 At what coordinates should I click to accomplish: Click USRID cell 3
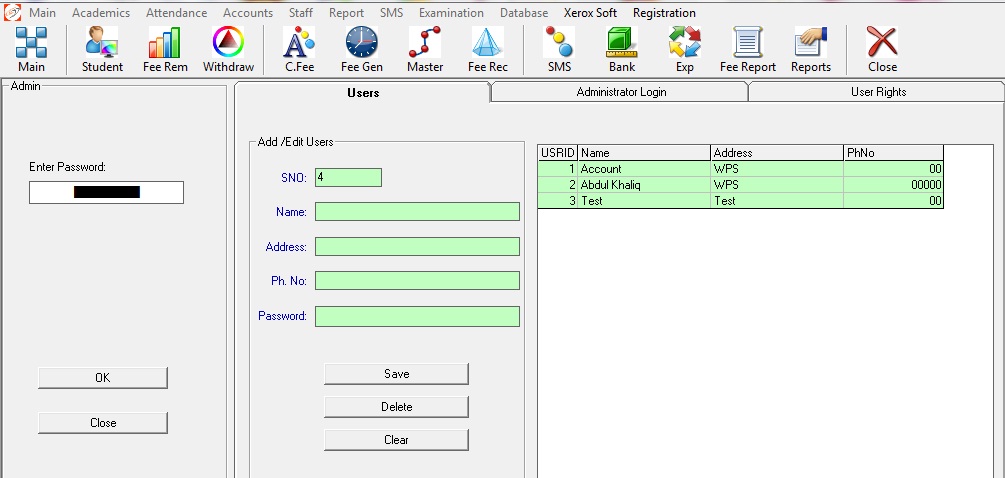(x=558, y=201)
